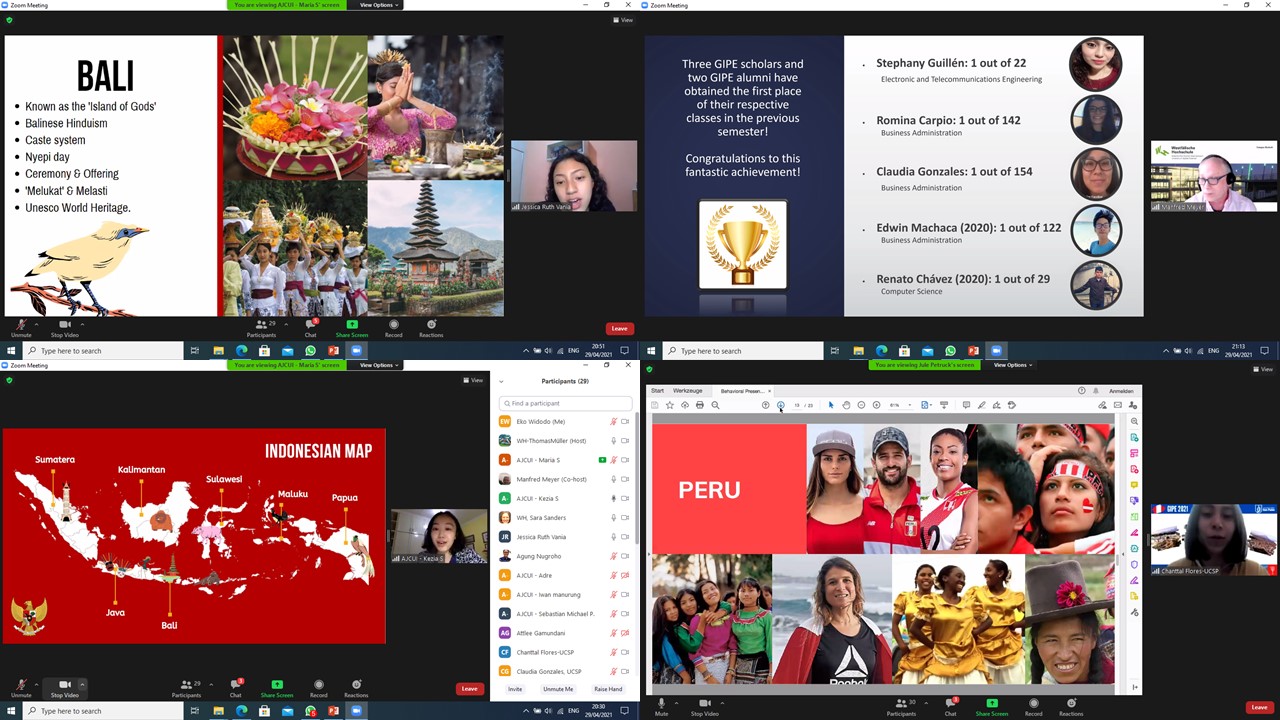Toggle Stop Video in the Peru slide meeting
Screen dimensions: 1280x720
tap(704, 706)
